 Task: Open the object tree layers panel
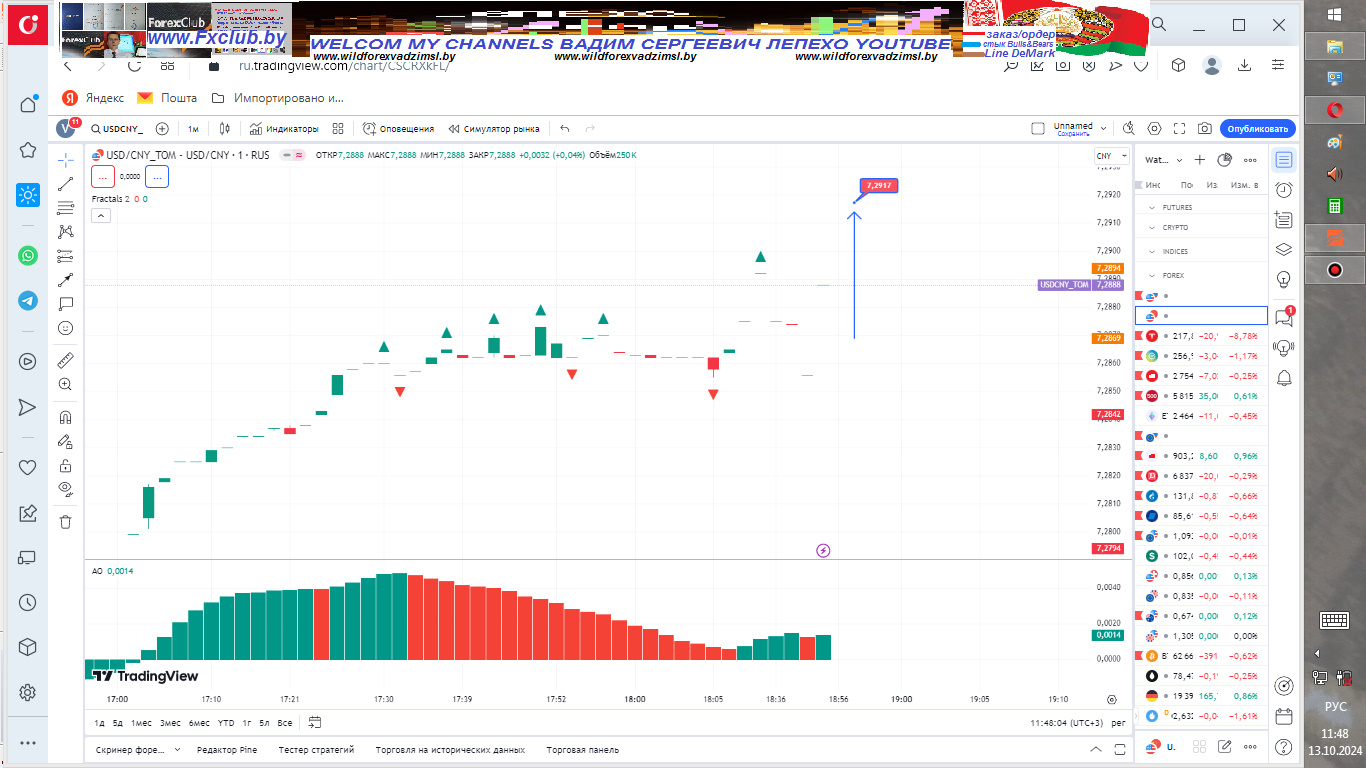click(1284, 250)
